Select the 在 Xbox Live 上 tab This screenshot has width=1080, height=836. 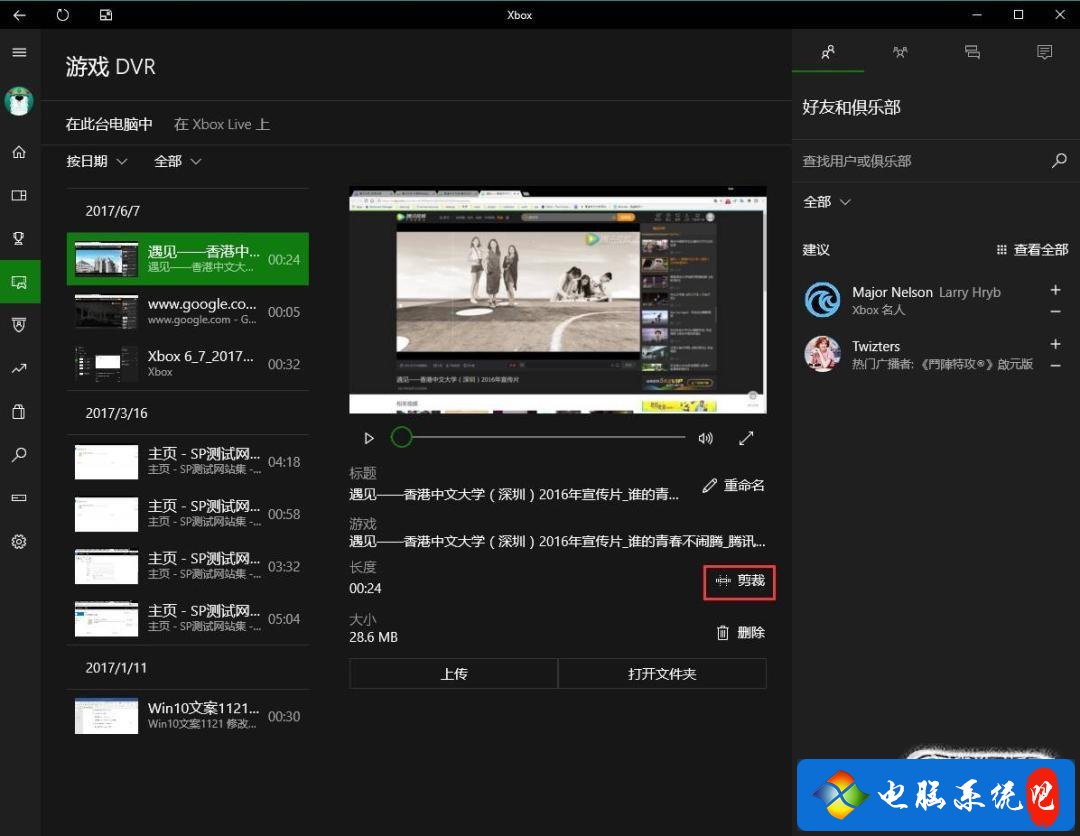(222, 124)
